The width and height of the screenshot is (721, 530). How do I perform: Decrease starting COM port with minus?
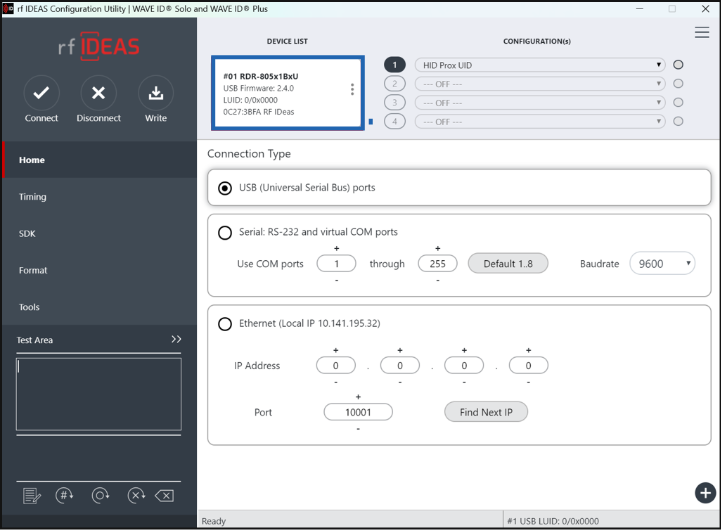pos(337,280)
